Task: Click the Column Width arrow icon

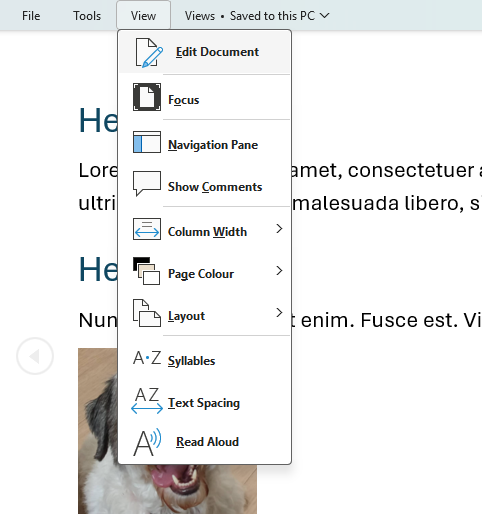Action: 147,229
